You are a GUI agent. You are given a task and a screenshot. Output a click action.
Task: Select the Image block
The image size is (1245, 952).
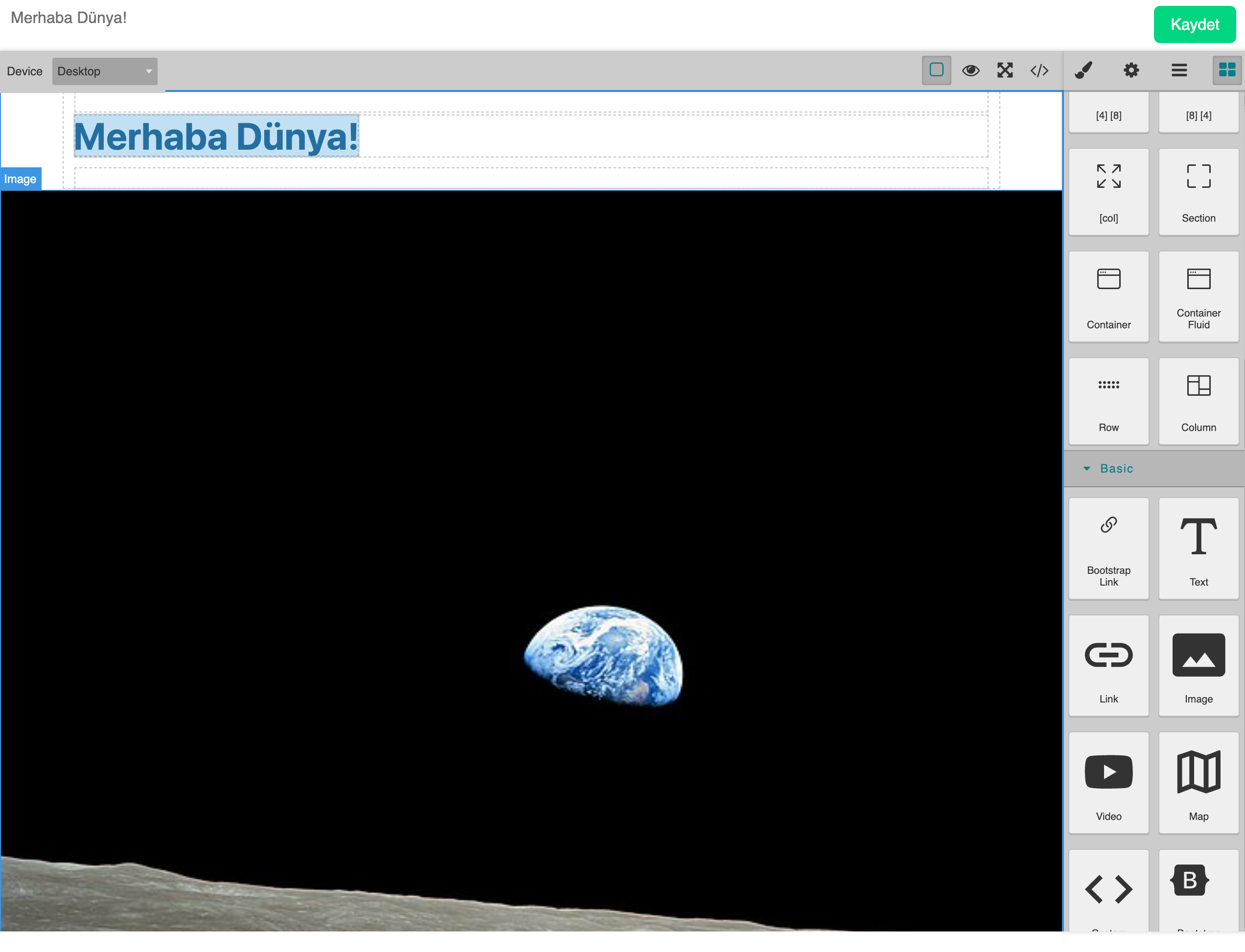point(1198,666)
